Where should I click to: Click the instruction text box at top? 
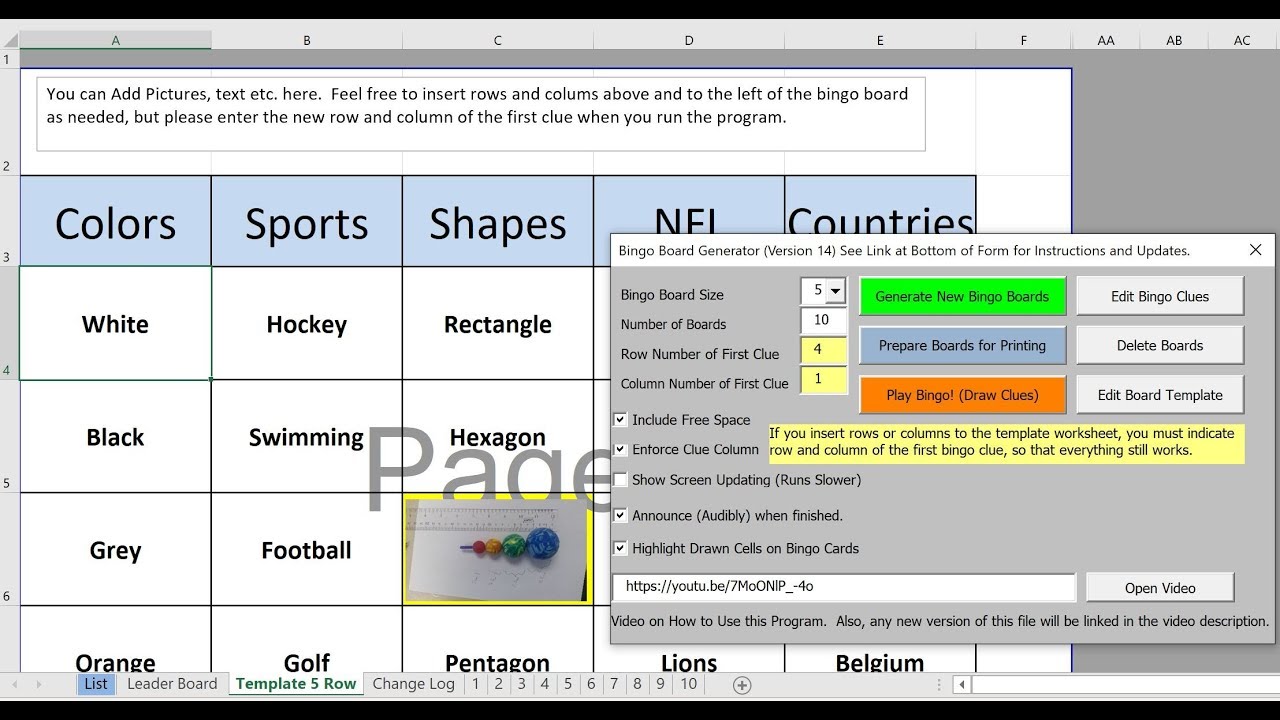coord(481,114)
